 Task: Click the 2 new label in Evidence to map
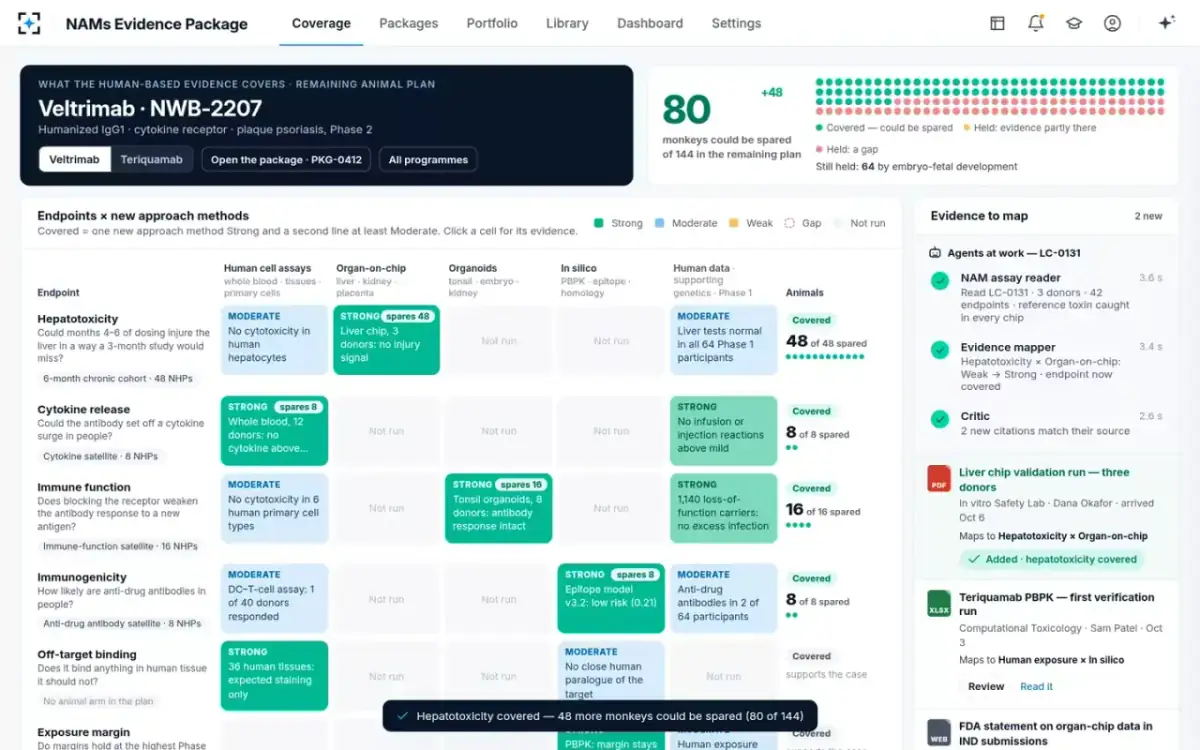point(1148,216)
